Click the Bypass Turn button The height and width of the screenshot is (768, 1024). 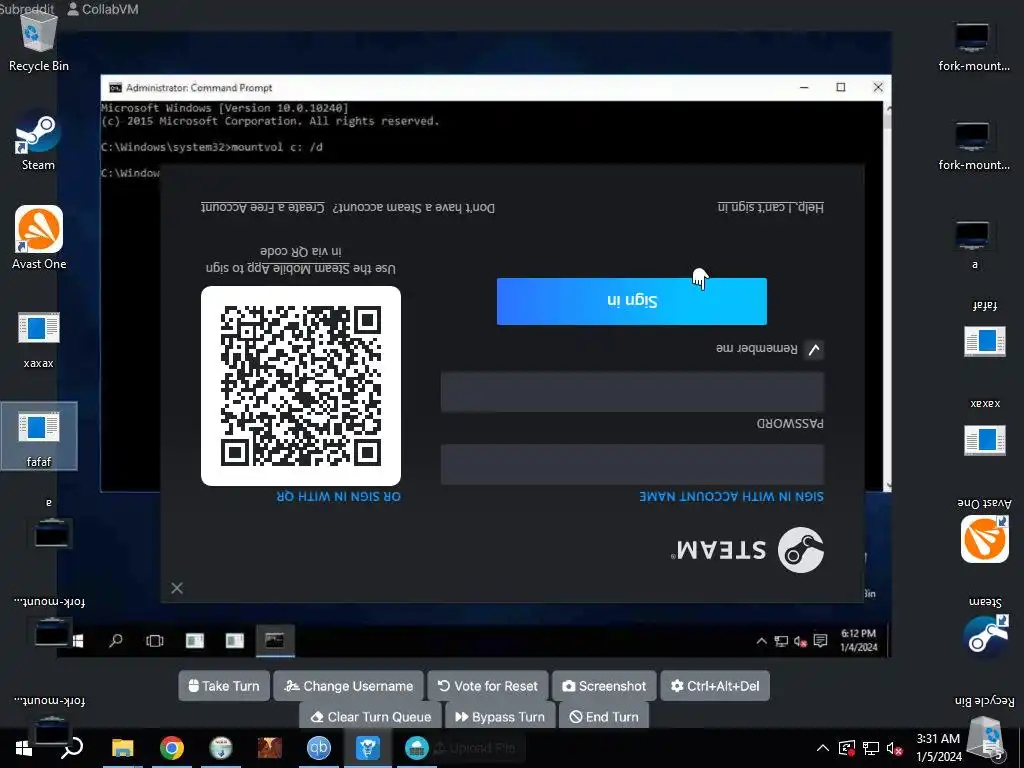[500, 716]
